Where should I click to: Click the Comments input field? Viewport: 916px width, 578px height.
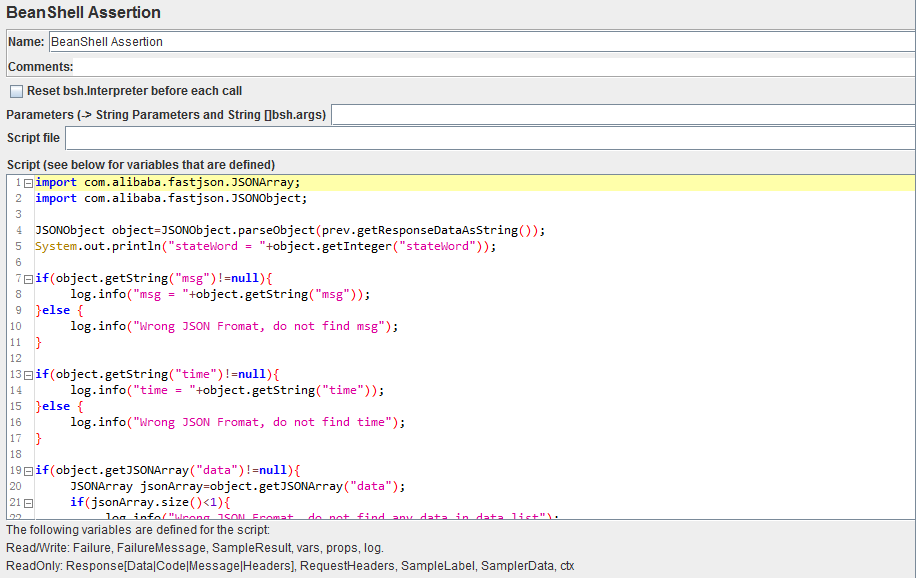495,67
